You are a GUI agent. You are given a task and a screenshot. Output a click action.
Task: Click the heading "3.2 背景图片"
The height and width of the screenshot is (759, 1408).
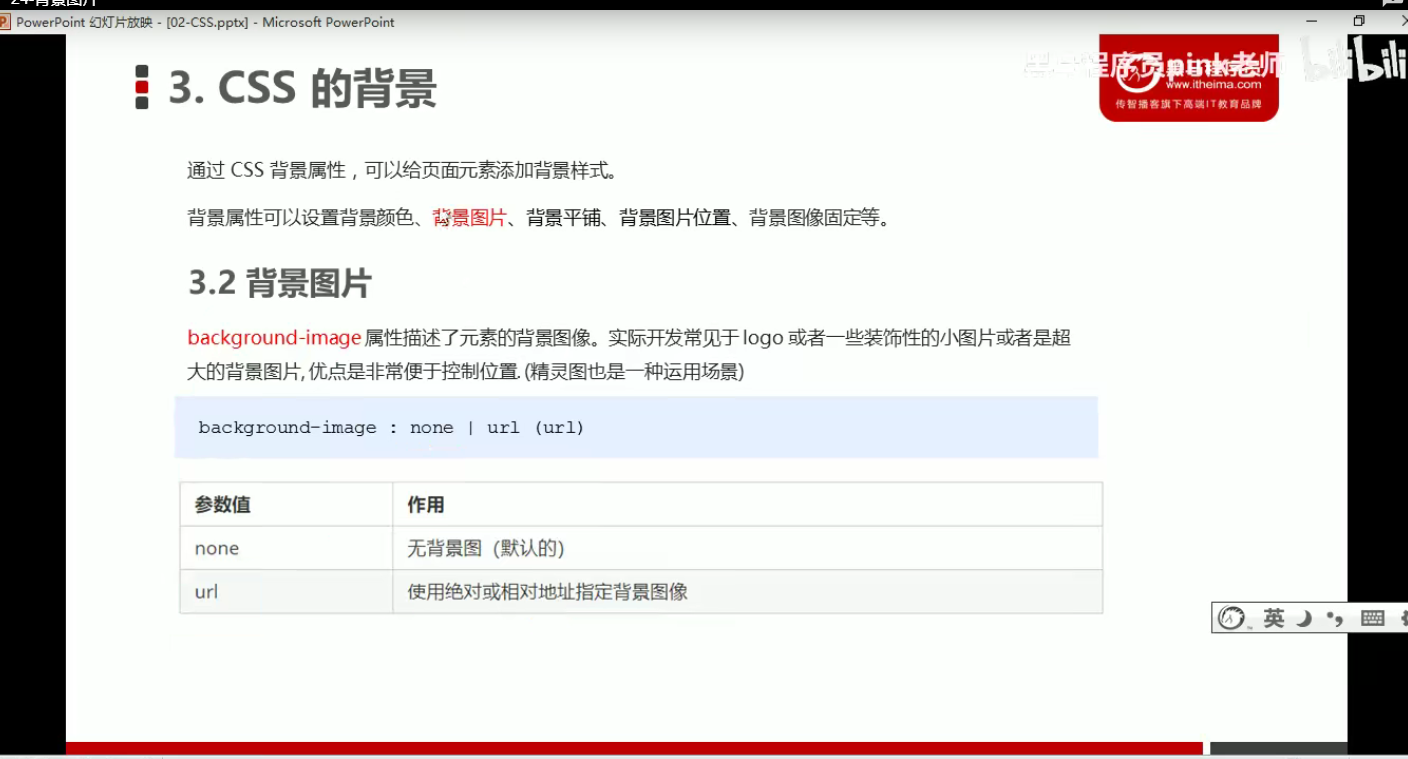tap(280, 283)
